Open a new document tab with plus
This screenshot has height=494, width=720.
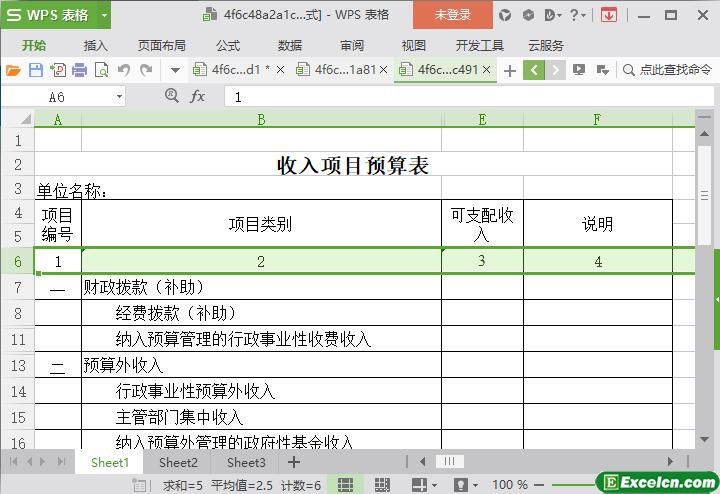click(510, 70)
